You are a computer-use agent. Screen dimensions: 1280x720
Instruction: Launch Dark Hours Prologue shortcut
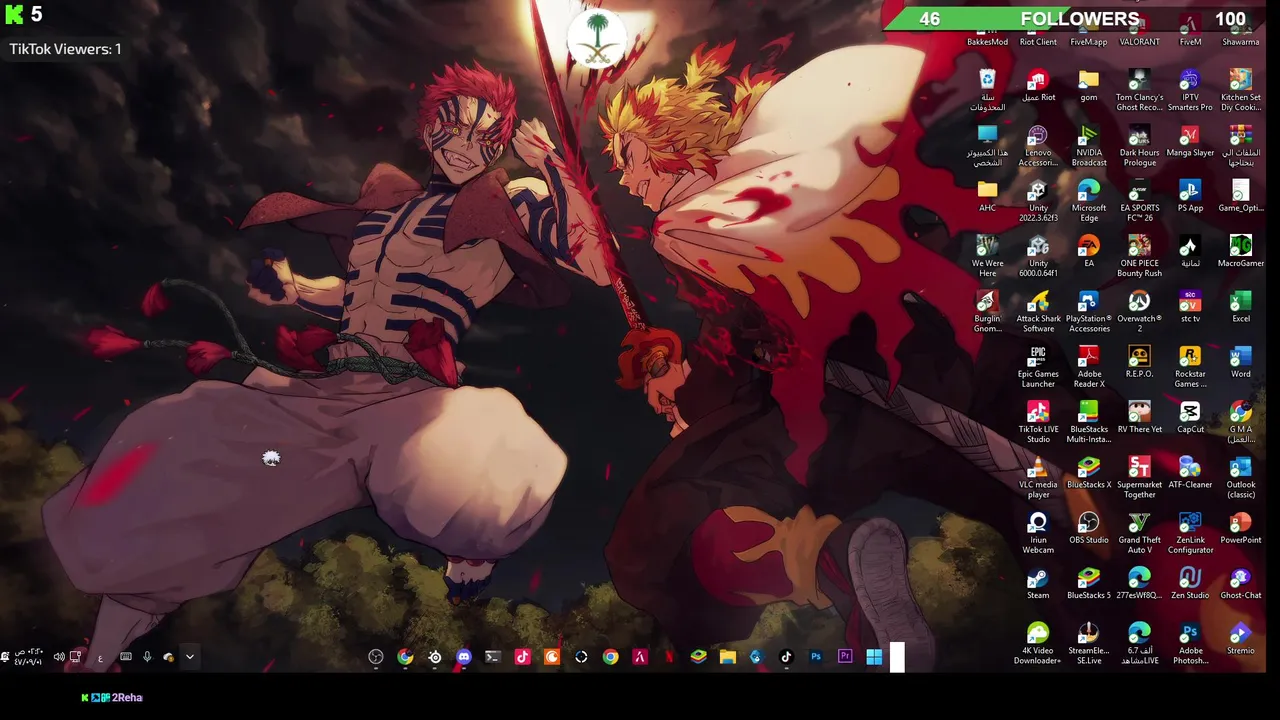1139,145
